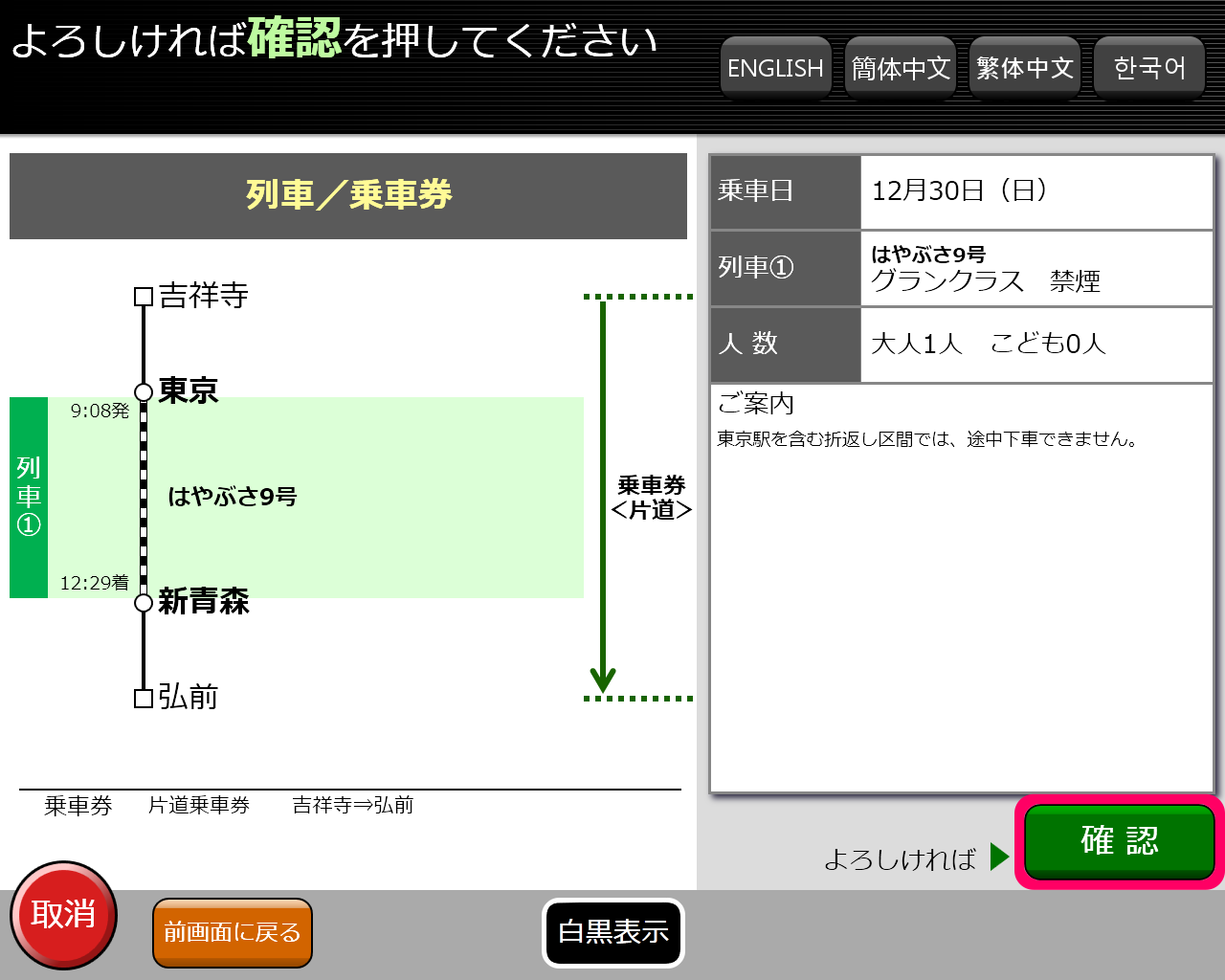Click the よろしければ prompt beside confirm button
The image size is (1225, 980).
click(x=900, y=858)
